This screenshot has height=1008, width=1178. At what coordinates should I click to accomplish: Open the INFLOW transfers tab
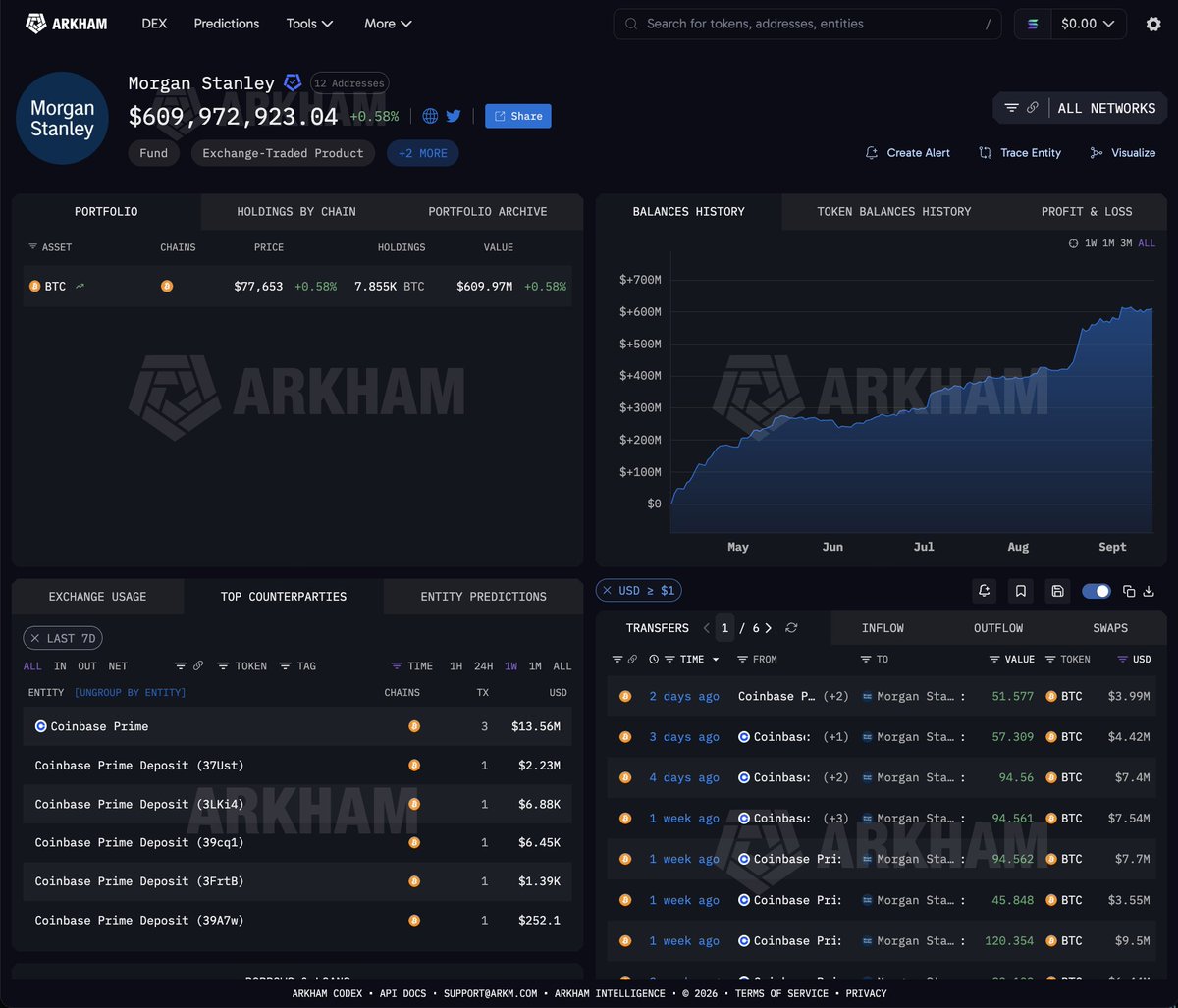coord(883,628)
